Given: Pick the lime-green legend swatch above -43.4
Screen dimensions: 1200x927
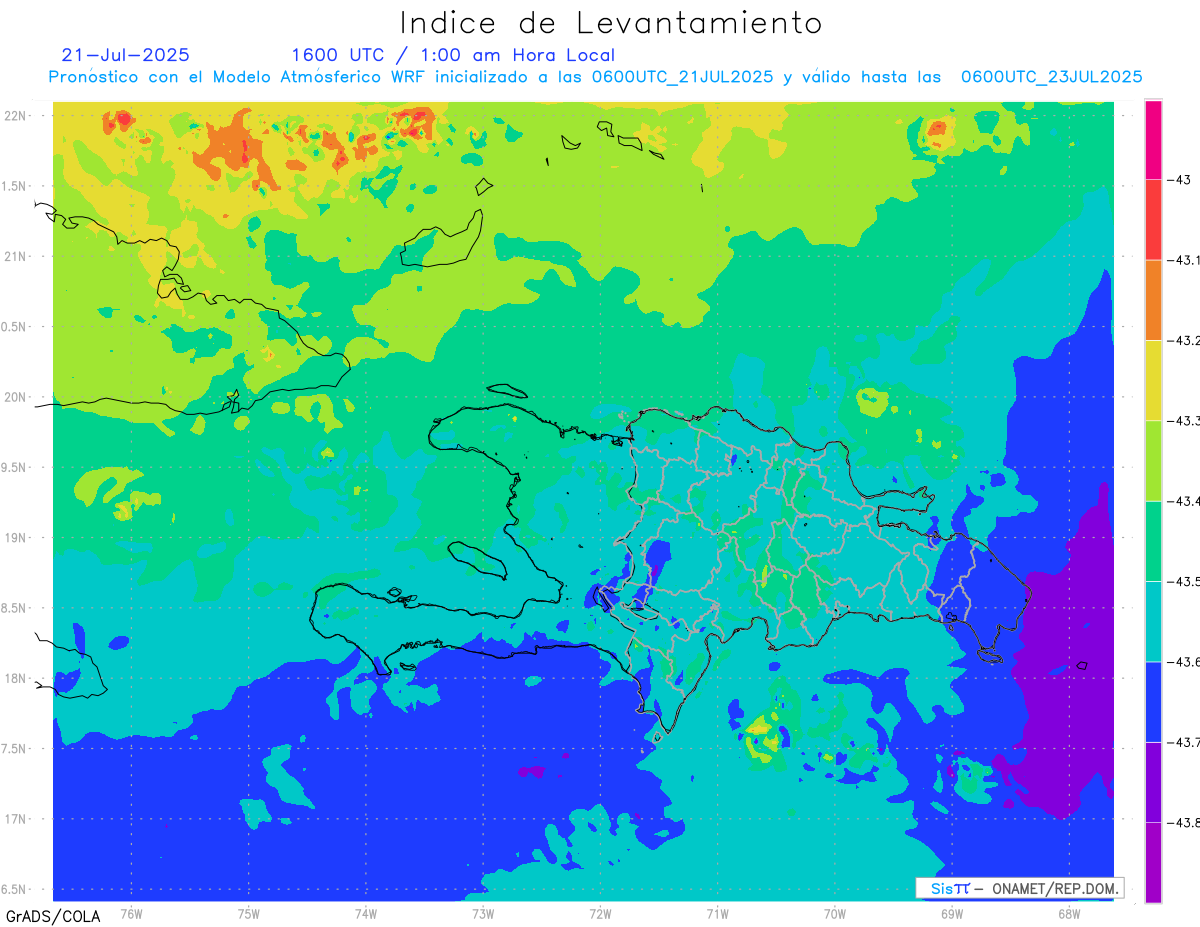Looking at the screenshot, I should click(1153, 460).
